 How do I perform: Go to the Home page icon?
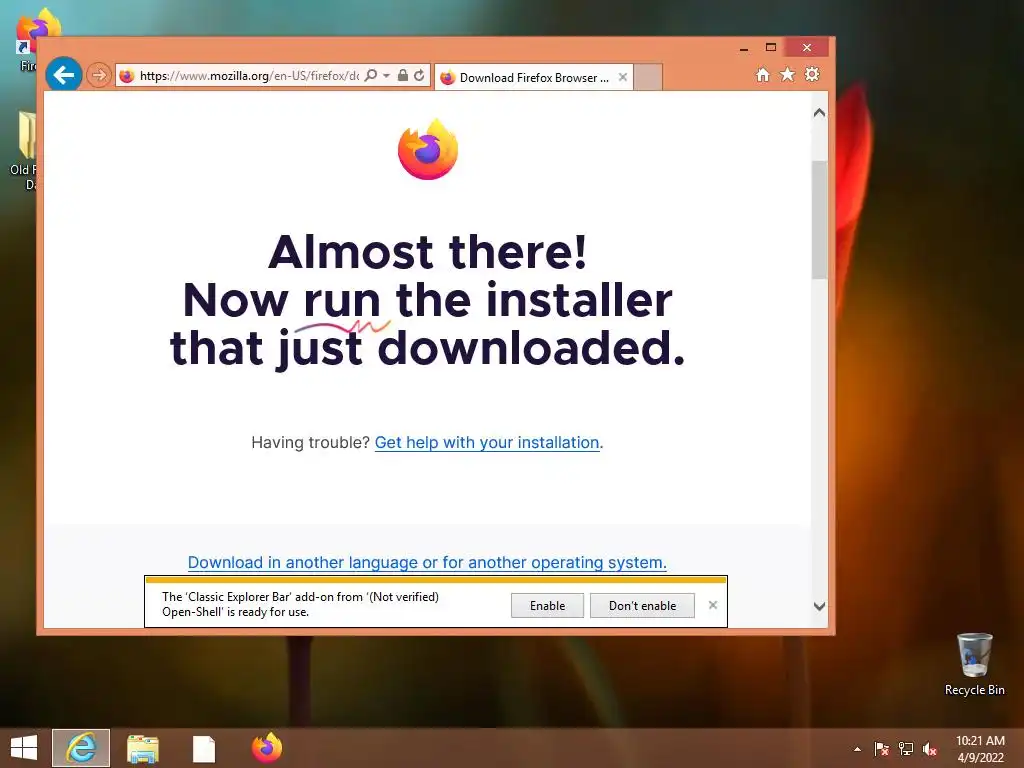pos(763,74)
